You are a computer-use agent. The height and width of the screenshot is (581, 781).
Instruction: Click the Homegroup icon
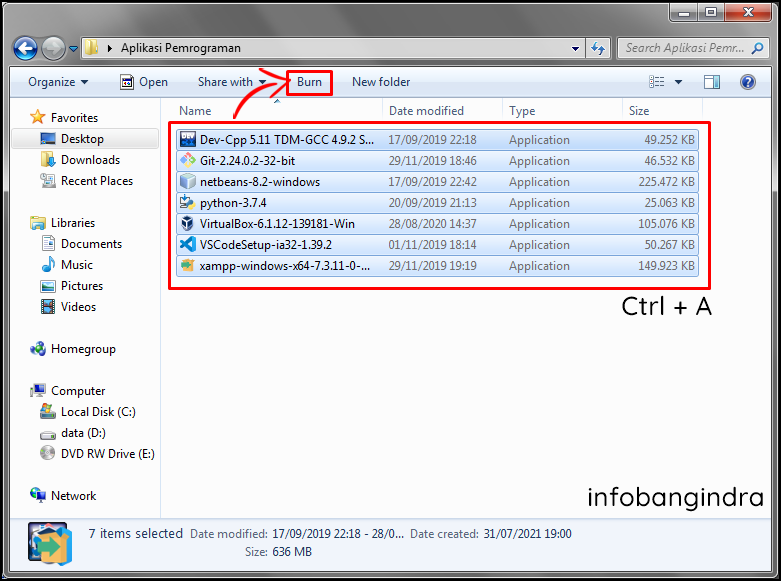(x=38, y=349)
